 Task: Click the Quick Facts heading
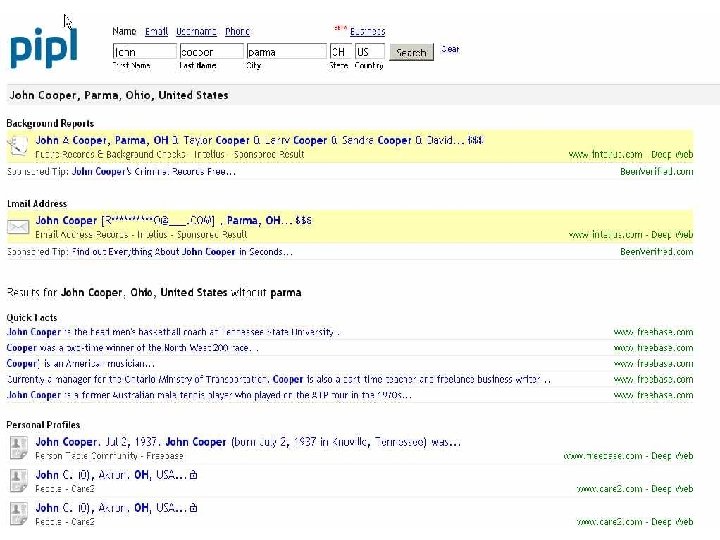[x=32, y=317]
